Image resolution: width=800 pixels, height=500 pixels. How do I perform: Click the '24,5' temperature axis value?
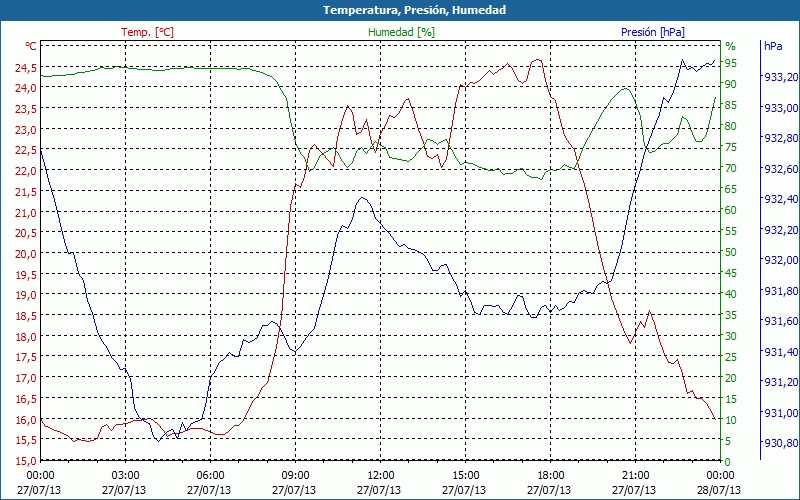coord(26,68)
